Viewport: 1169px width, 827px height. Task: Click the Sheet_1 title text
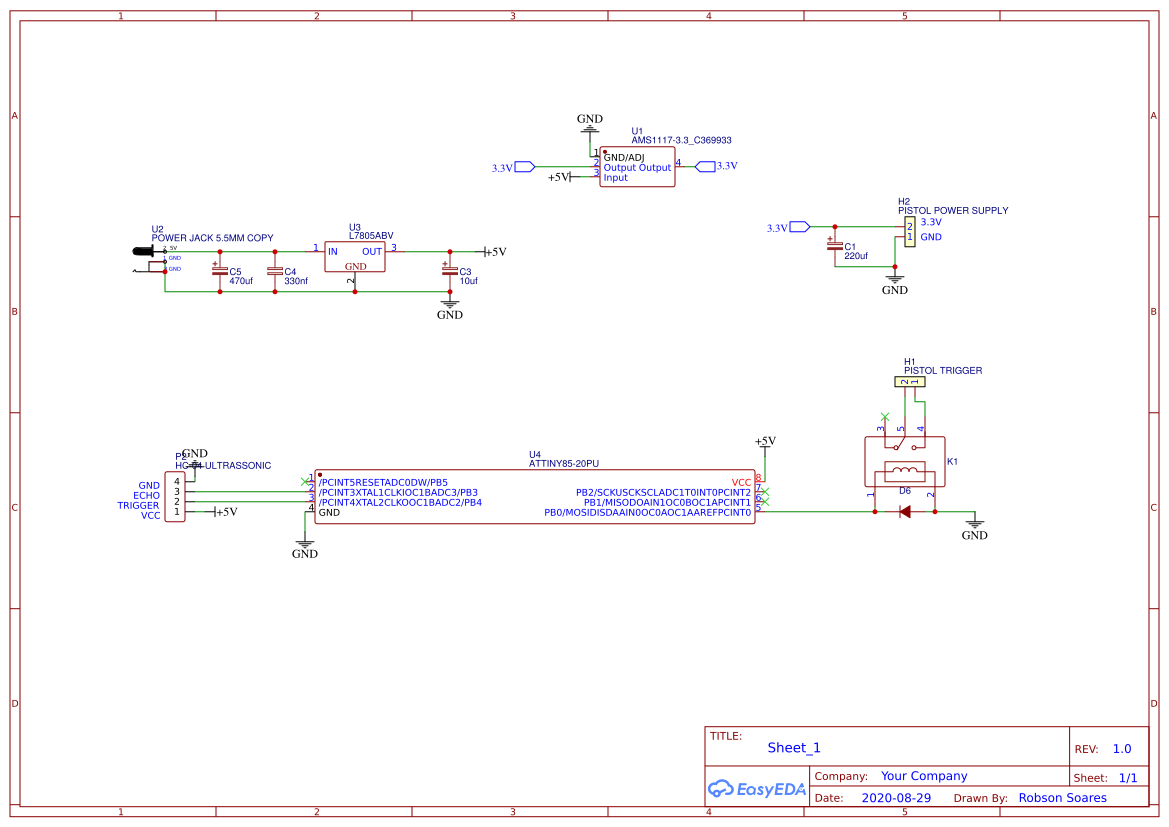click(x=793, y=747)
